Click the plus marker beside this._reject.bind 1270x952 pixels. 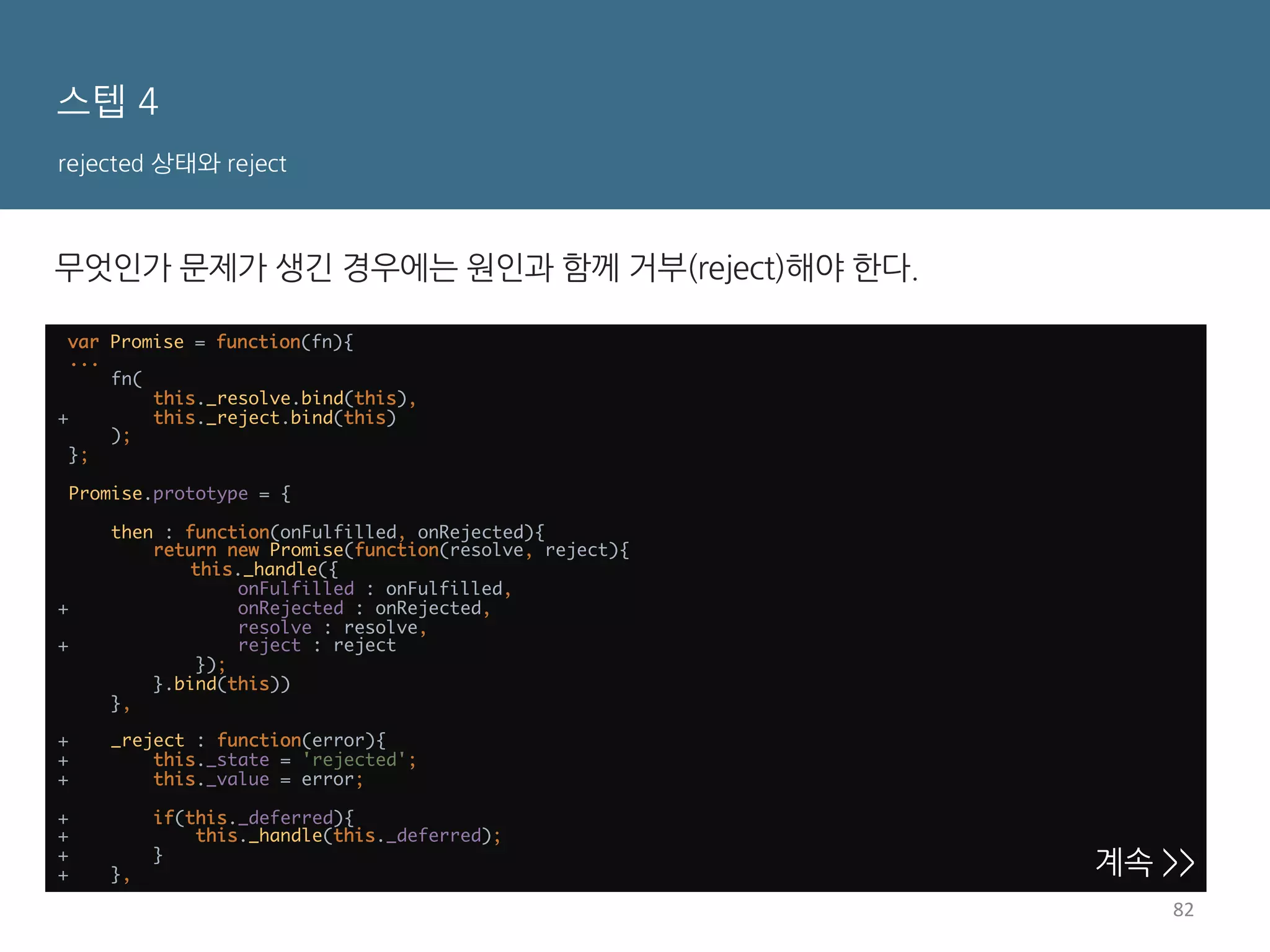(x=63, y=420)
